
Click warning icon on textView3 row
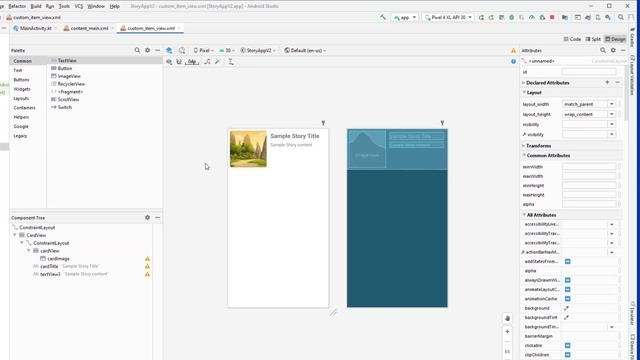(x=147, y=274)
